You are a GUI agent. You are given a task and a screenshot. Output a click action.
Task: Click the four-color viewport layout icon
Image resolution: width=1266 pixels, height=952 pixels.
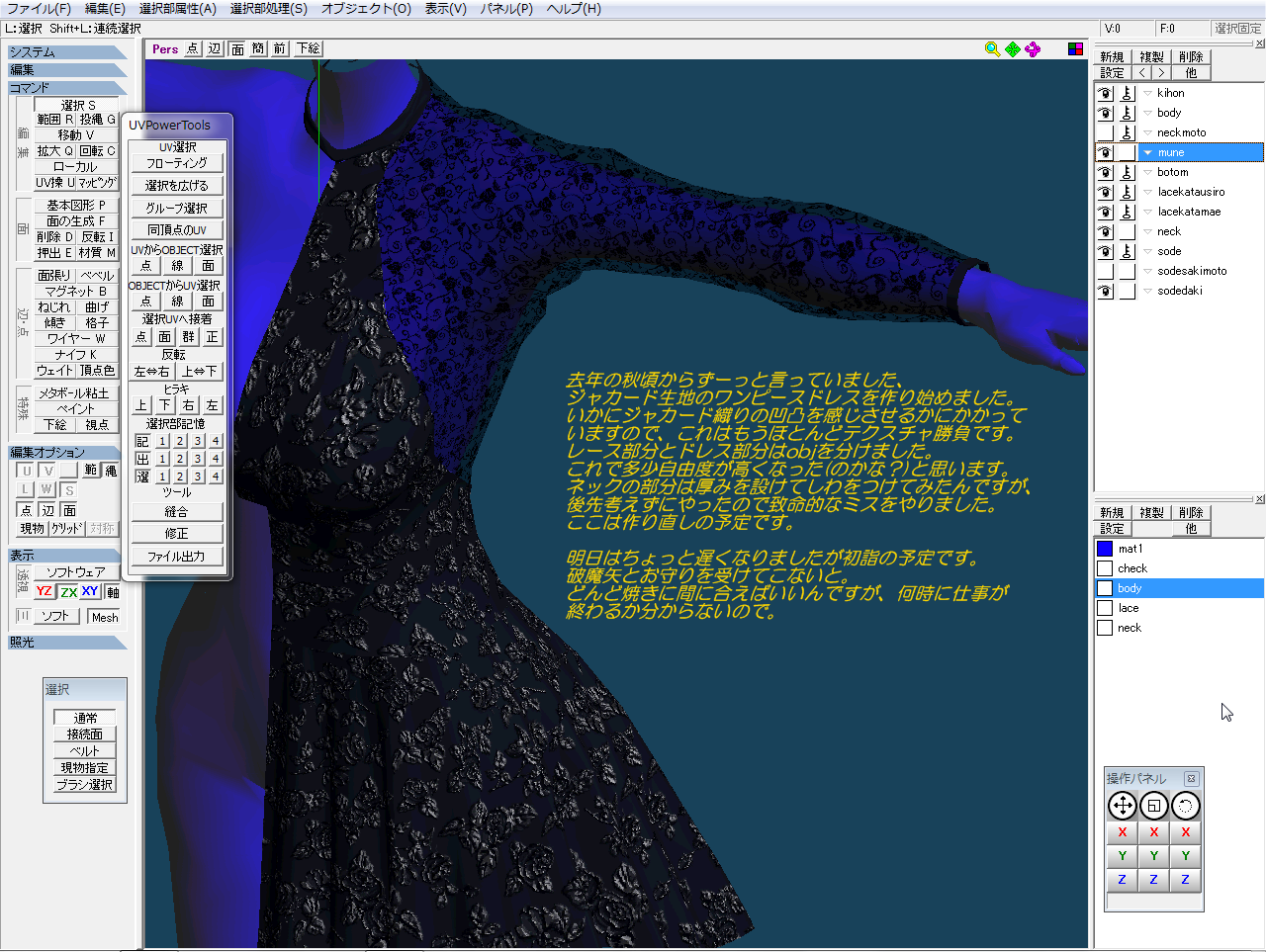1075,49
